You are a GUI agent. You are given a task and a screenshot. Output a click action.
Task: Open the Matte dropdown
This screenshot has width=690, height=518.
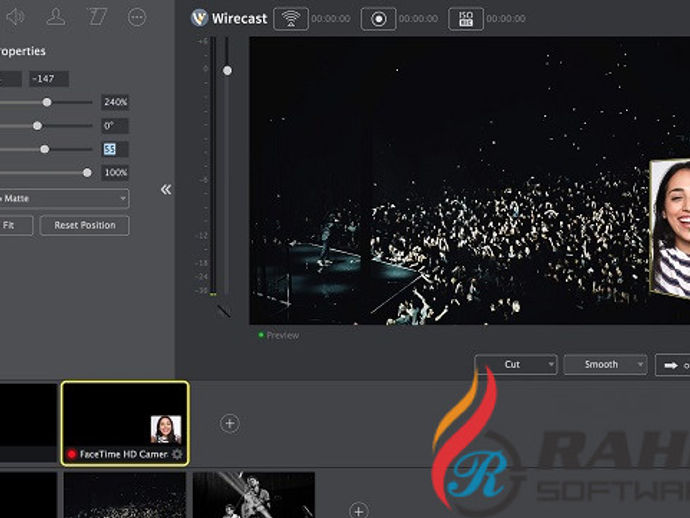pos(64,198)
